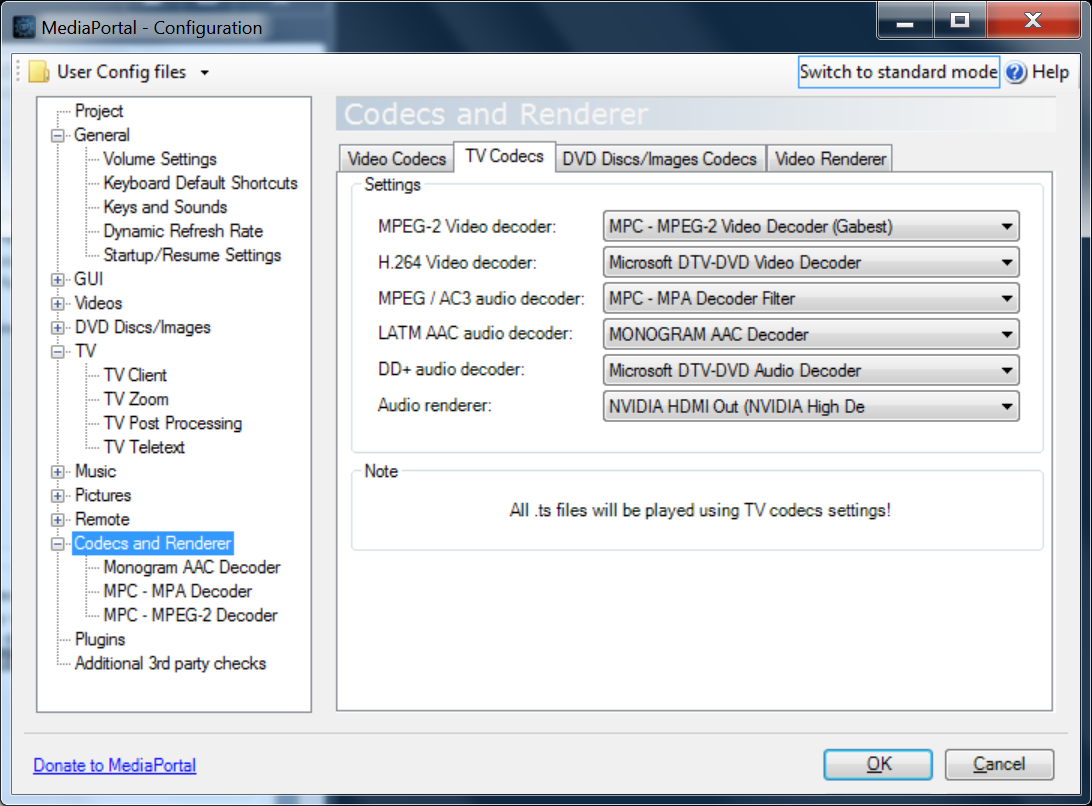Expand the Remote tree node
Screen dimensions: 1092x806
pyautogui.click(x=58, y=520)
